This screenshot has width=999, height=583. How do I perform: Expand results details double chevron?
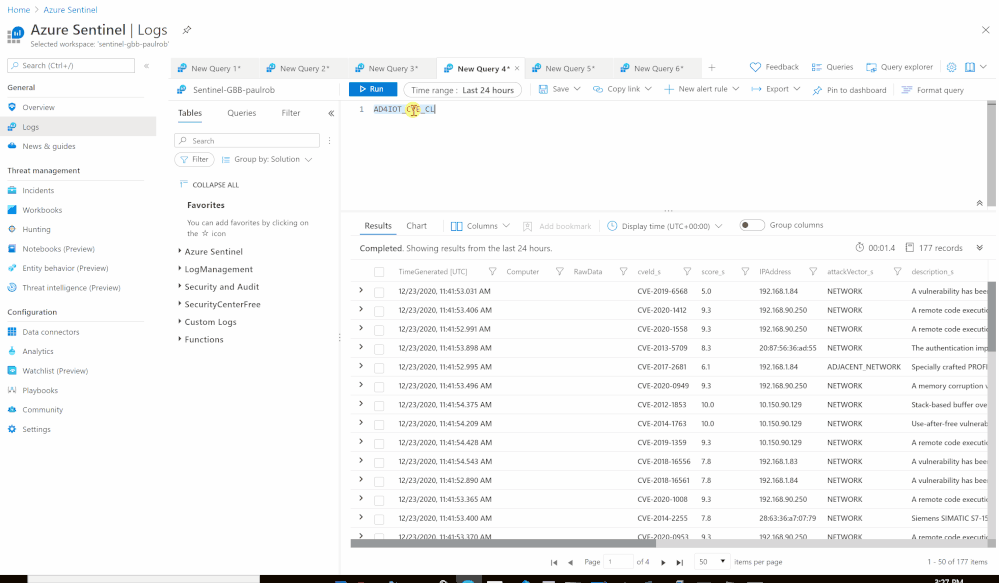[x=979, y=248]
